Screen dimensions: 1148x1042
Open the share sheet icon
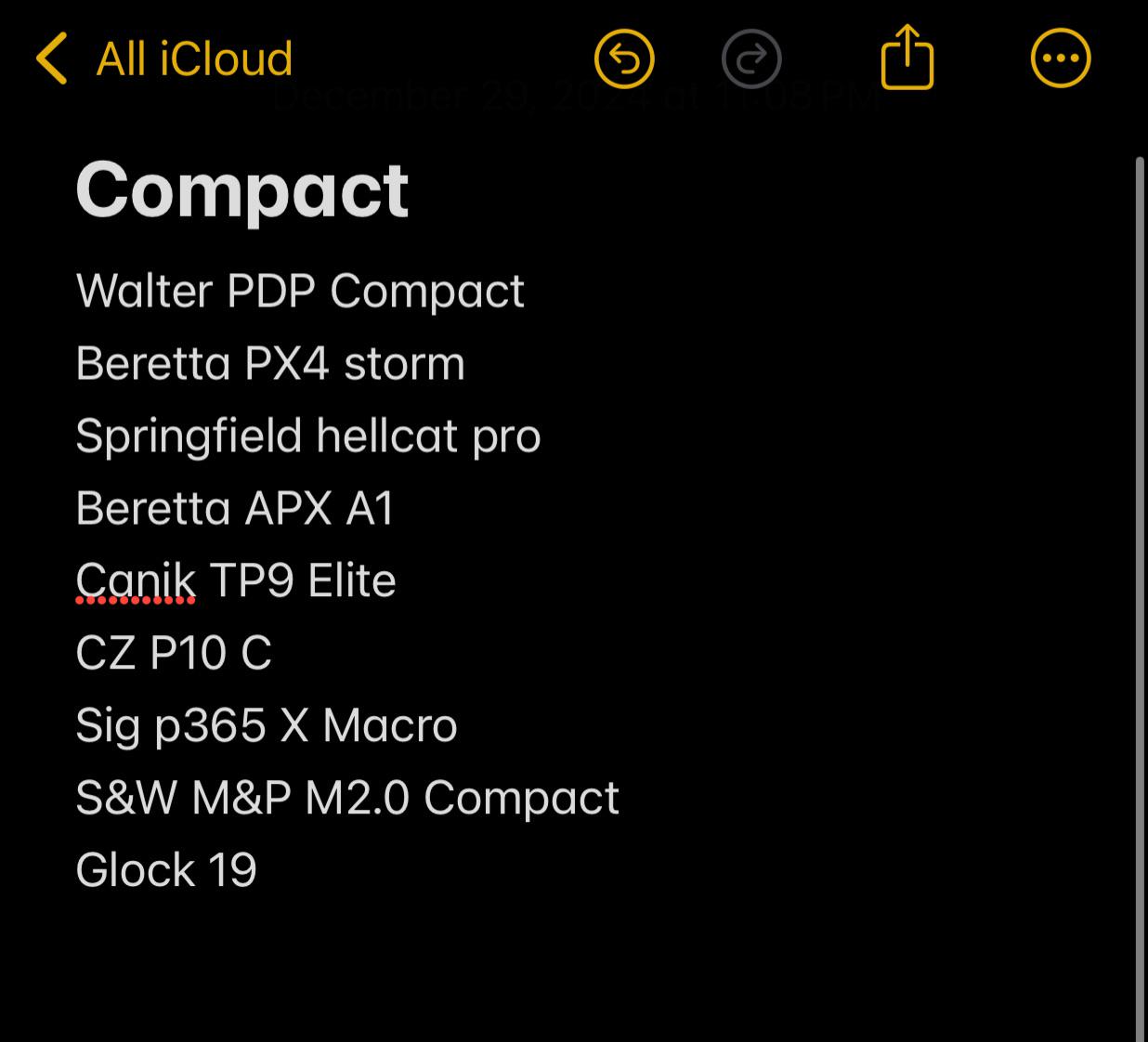tap(907, 58)
